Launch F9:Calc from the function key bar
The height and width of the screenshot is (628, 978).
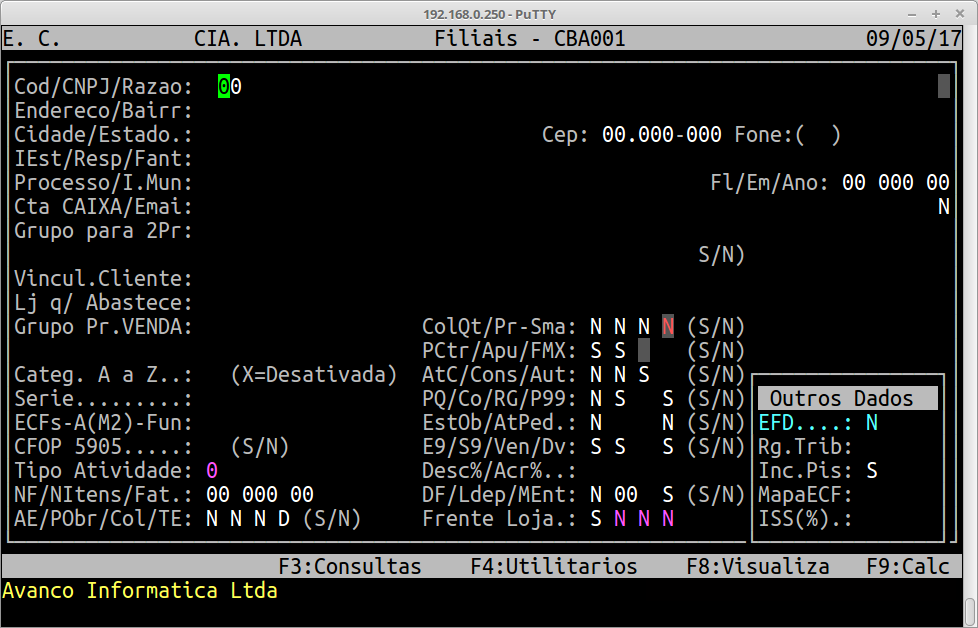[x=907, y=566]
